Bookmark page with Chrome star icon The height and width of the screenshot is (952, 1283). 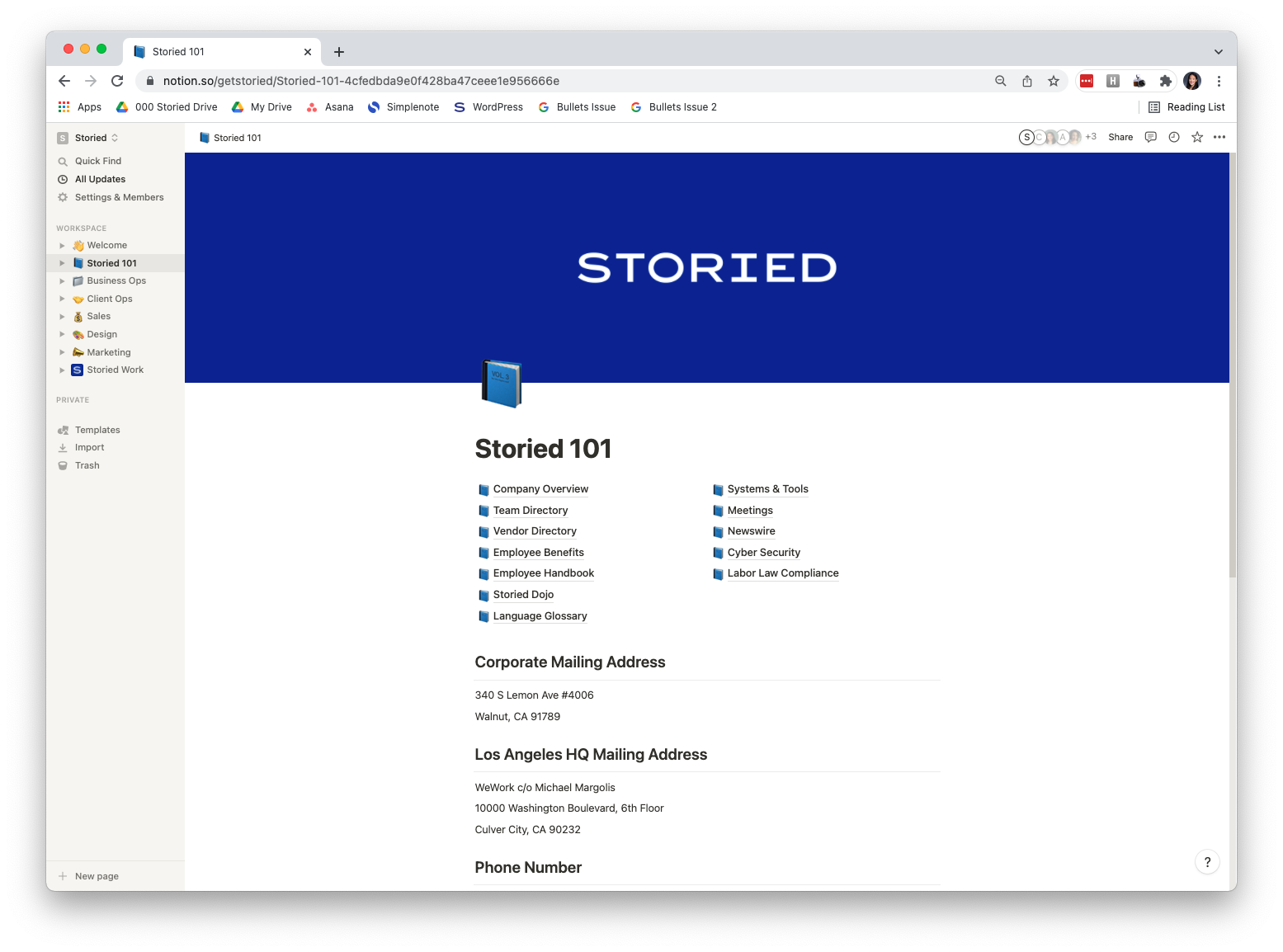click(1054, 81)
